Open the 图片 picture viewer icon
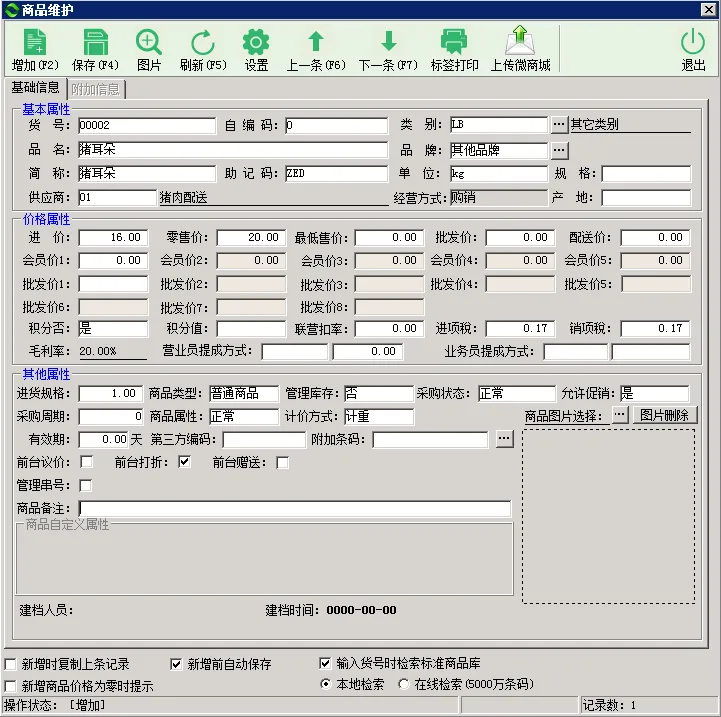Screen dimensions: 721x717 [x=149, y=42]
